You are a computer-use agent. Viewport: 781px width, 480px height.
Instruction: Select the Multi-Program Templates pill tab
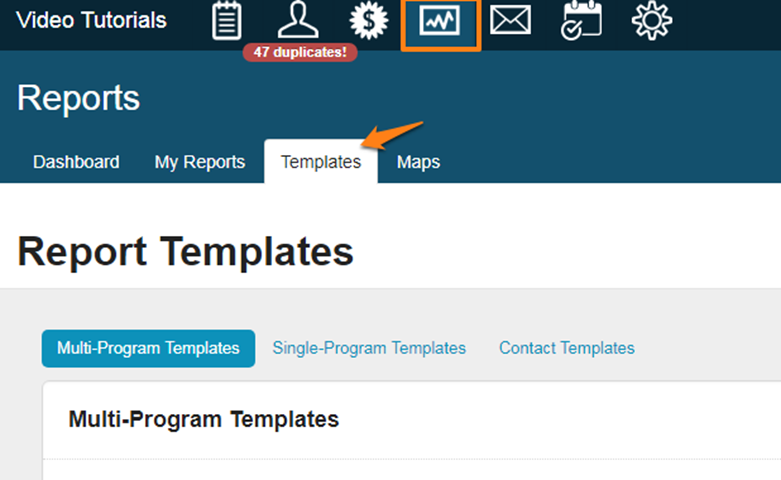(x=148, y=348)
